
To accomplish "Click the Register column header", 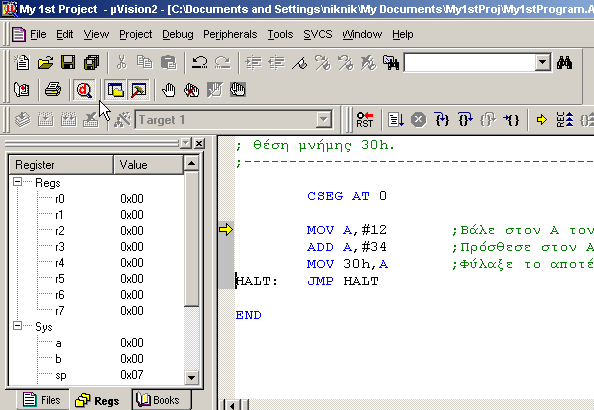I will tap(61, 165).
